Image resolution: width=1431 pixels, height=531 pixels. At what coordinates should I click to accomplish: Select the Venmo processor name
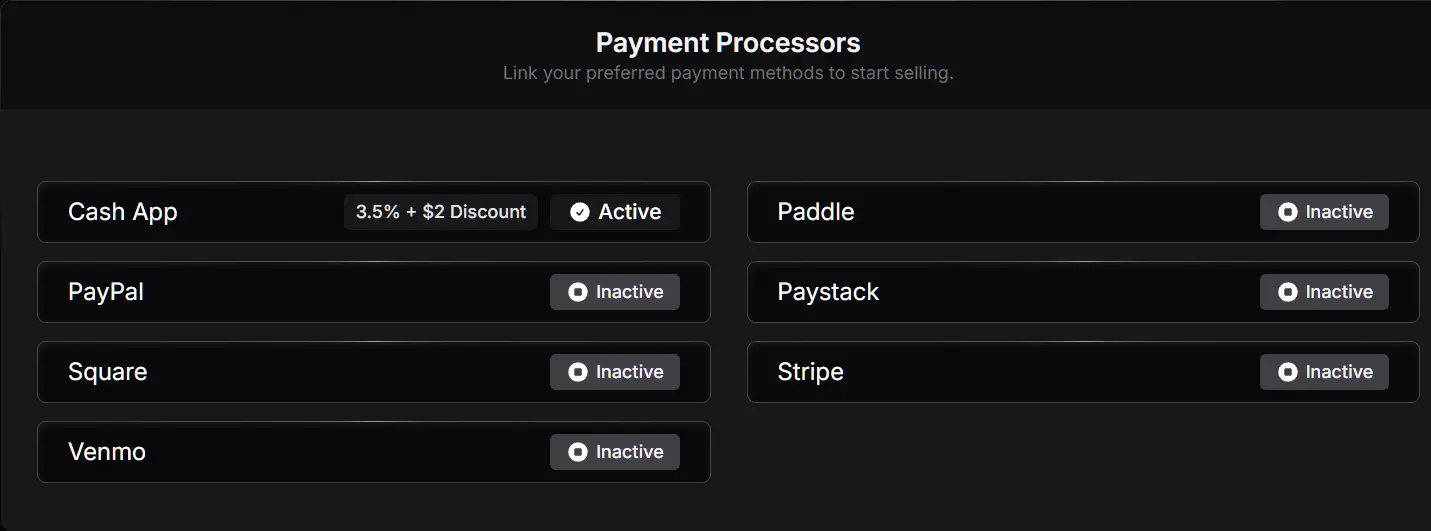coord(107,452)
